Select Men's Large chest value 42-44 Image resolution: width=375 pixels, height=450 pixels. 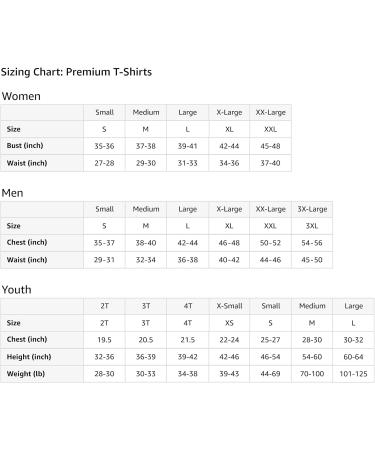click(187, 243)
